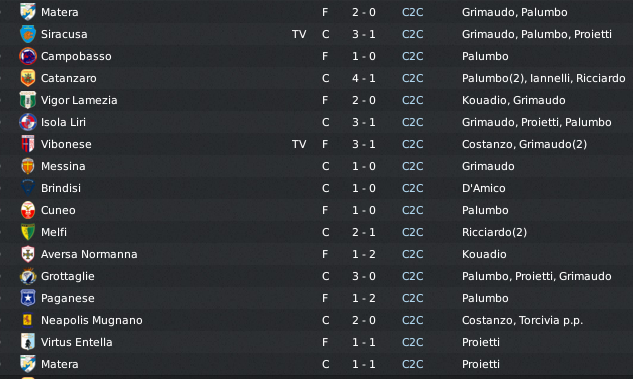Click the Neapolis Mugnano club badge
Image resolution: width=633 pixels, height=379 pixels.
(28, 320)
